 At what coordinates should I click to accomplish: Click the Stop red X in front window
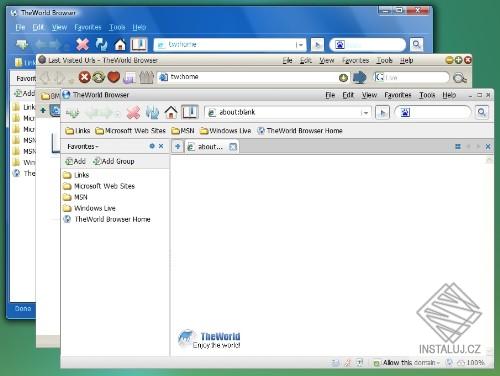(x=133, y=112)
